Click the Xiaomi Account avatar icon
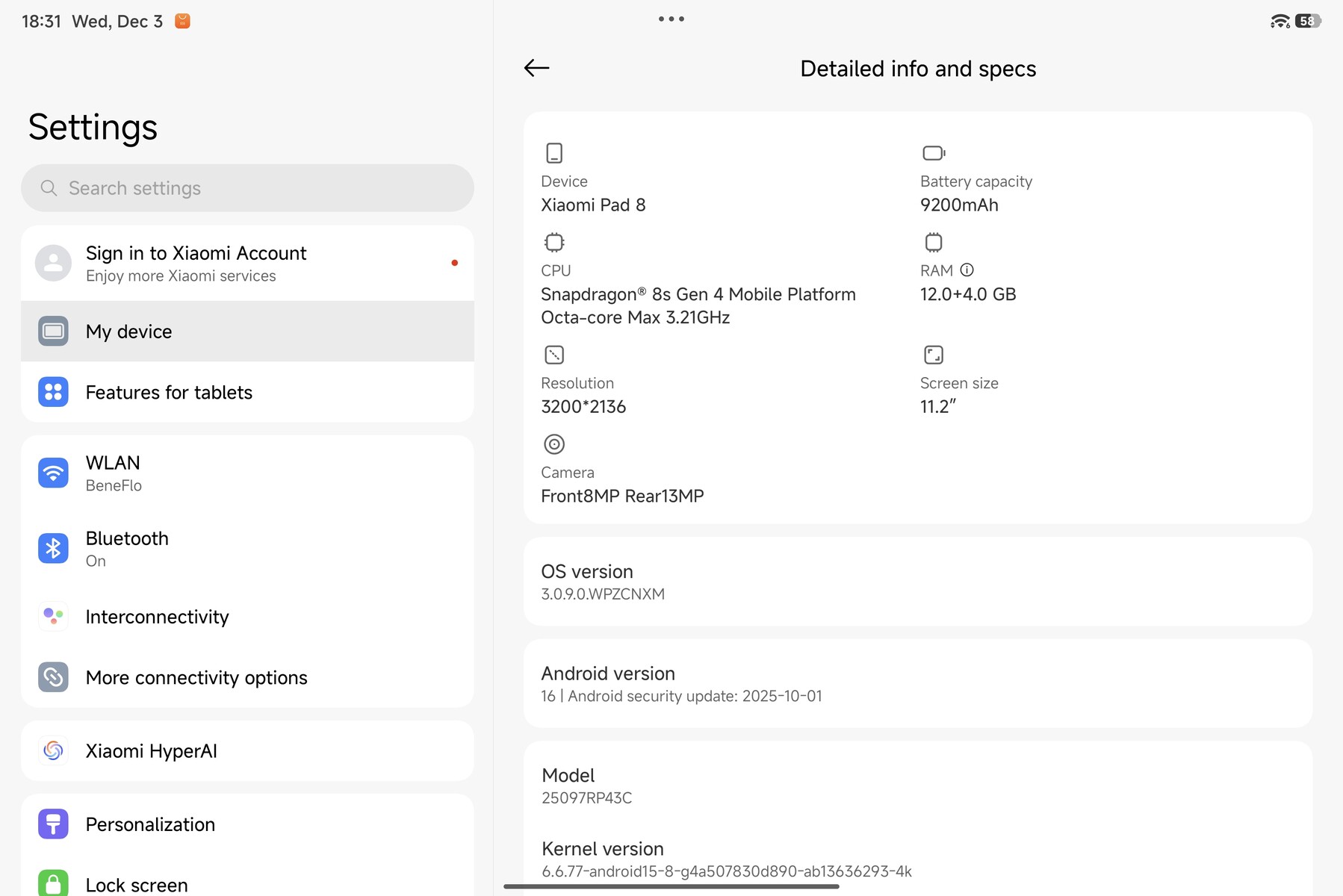Screen dimensions: 1343x896 (x=53, y=263)
